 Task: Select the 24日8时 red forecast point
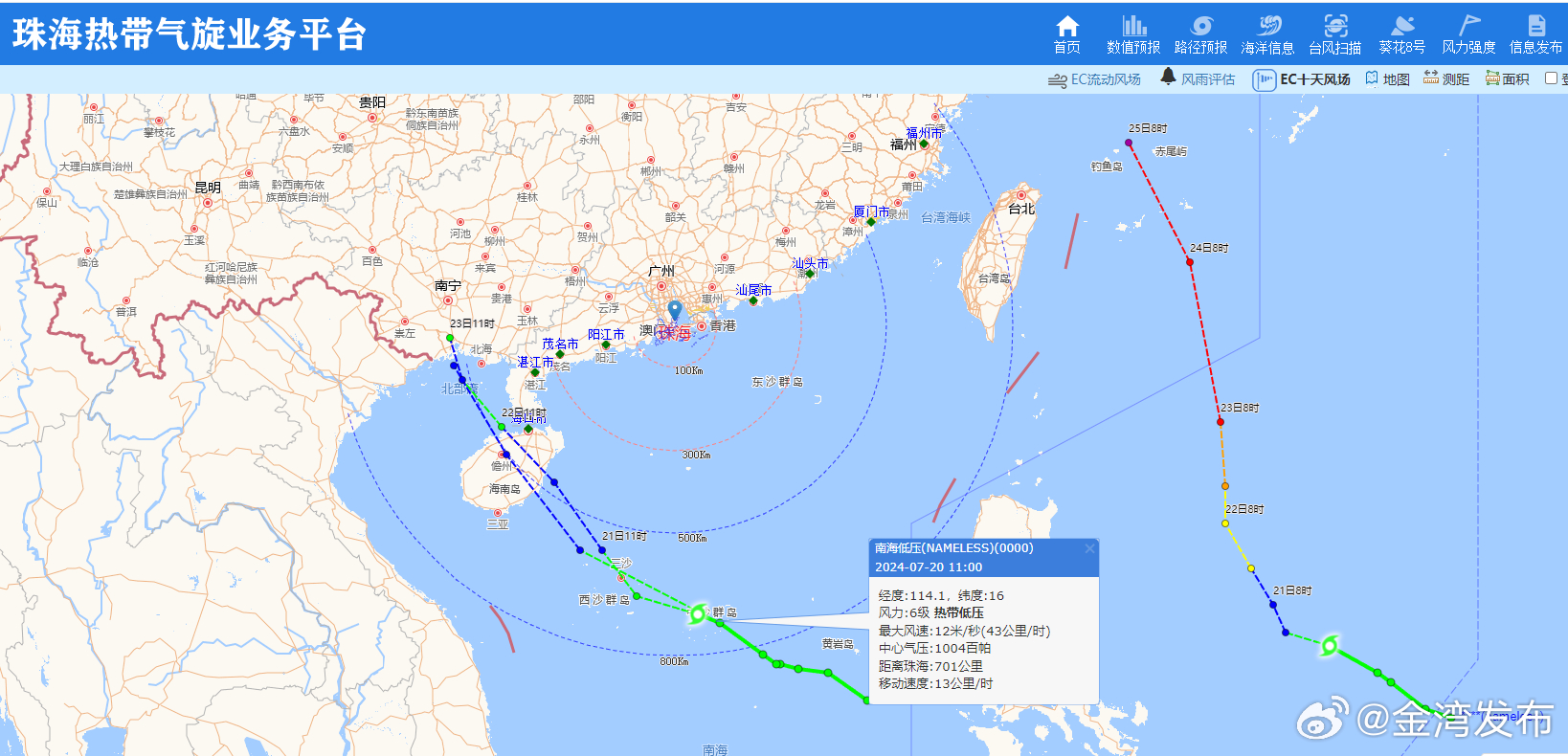1190,261
